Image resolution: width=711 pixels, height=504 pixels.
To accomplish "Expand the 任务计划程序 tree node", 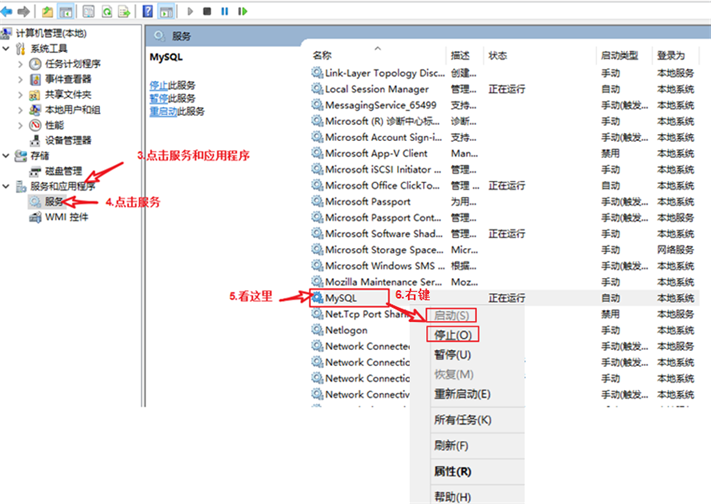I will pos(21,64).
